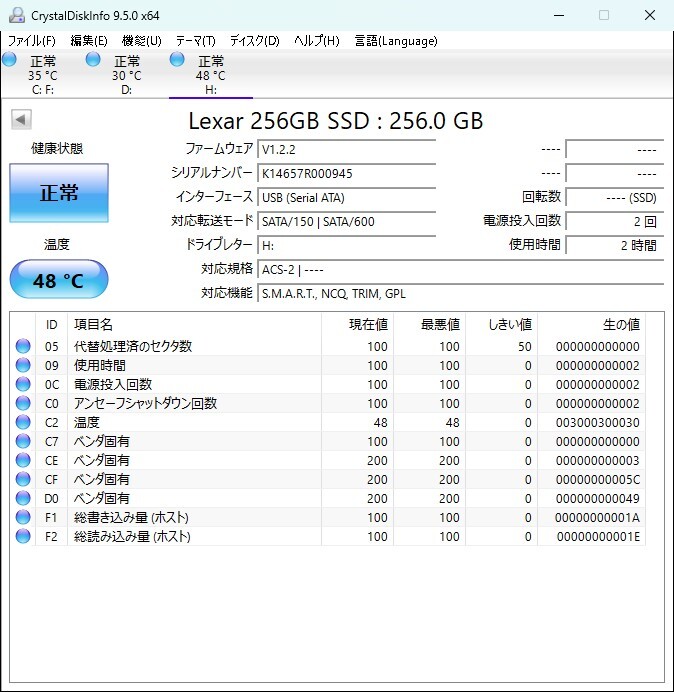Click status orb for attribute C2 temperature
Screen dimensions: 674x692
[x=23, y=422]
